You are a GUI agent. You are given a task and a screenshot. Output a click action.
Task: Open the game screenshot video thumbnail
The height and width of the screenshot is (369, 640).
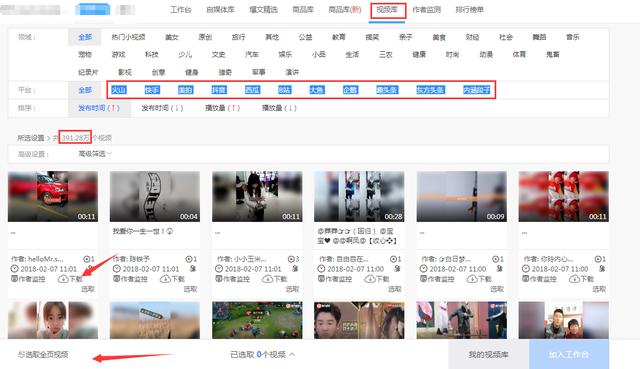point(257,320)
